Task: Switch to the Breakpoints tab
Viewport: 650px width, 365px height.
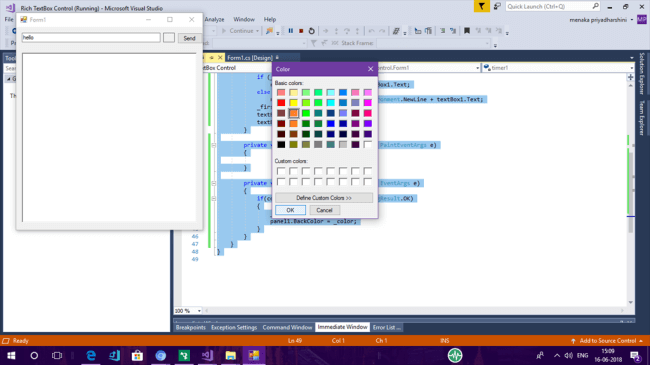Action: (191, 327)
